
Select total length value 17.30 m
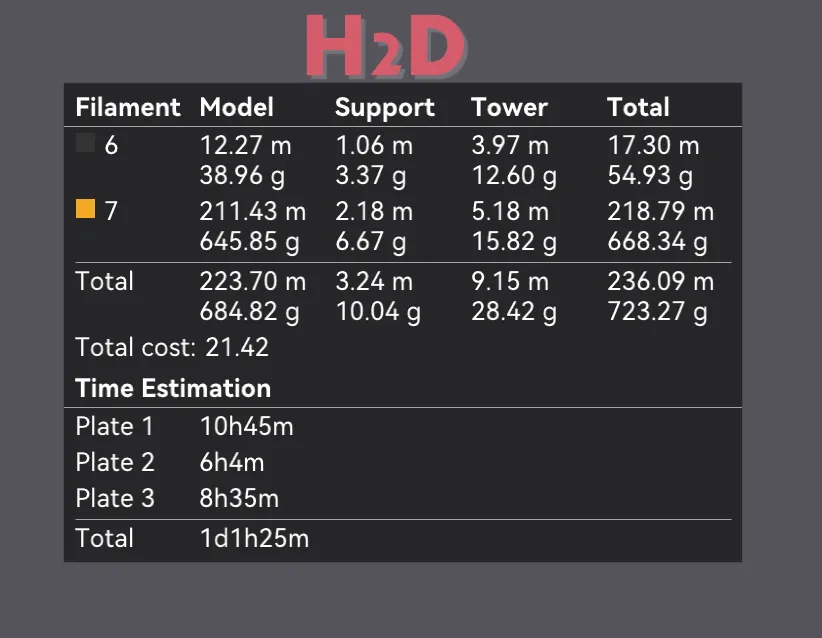pyautogui.click(x=653, y=145)
